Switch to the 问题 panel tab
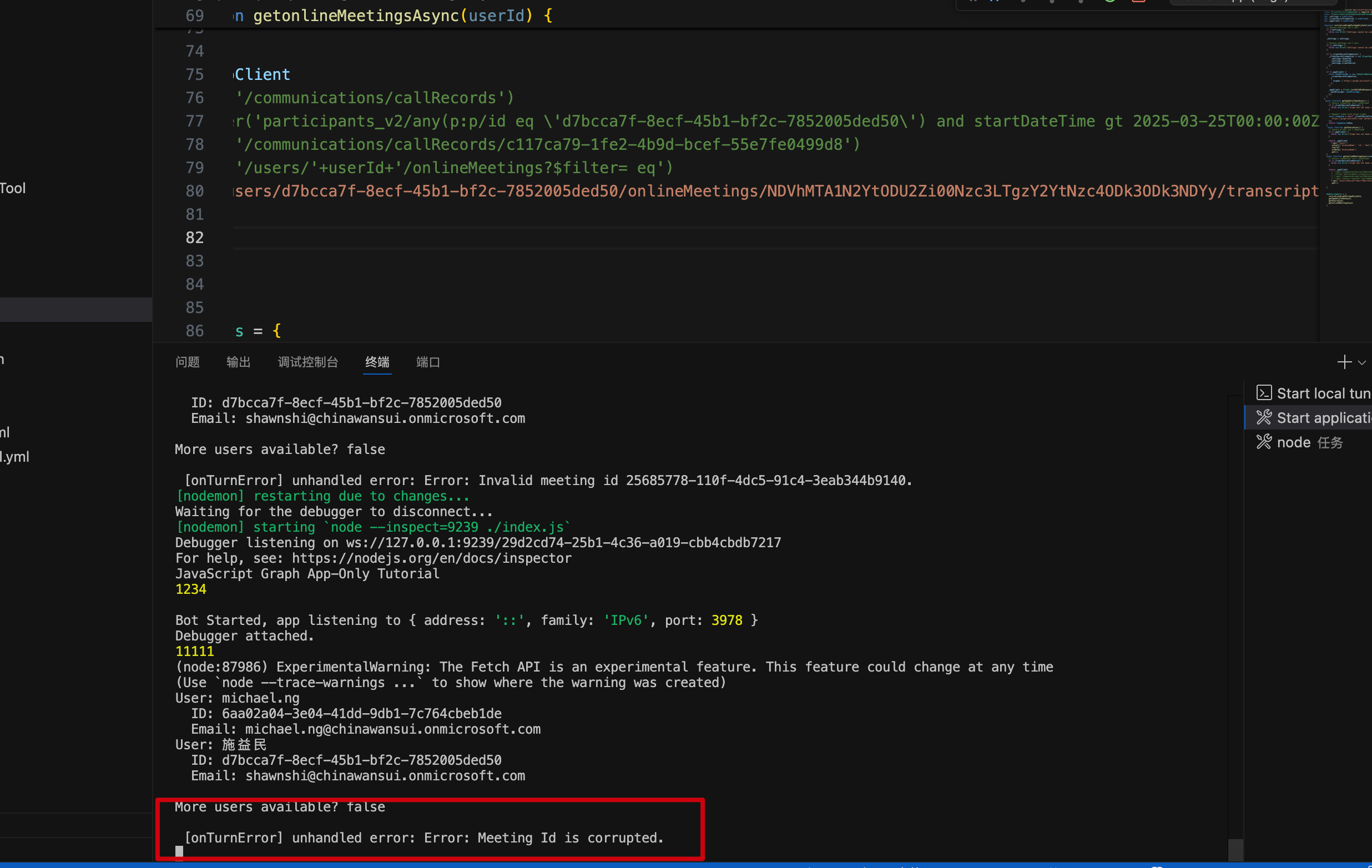The image size is (1372, 868). click(188, 362)
